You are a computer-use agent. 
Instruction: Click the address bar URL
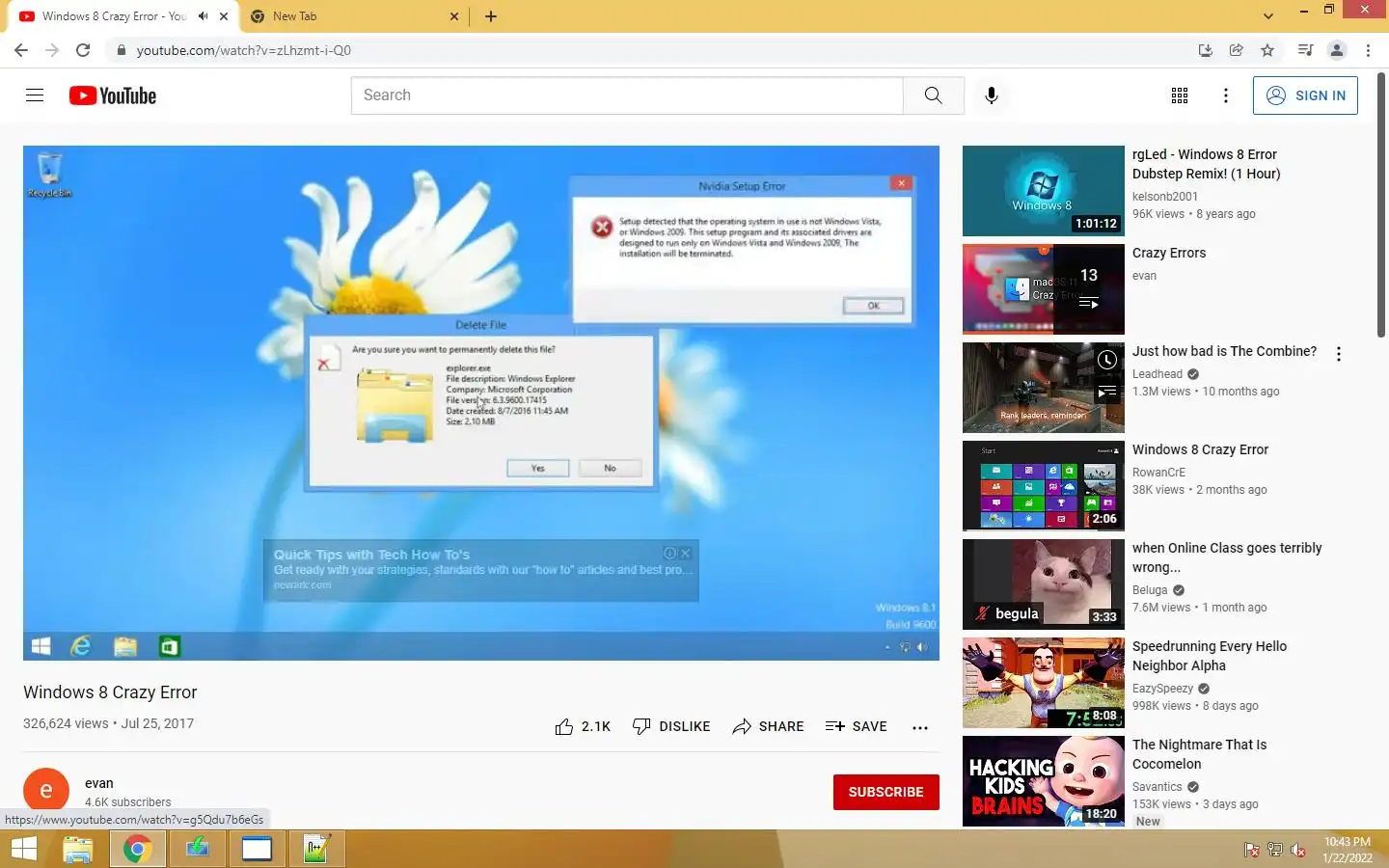point(244,50)
